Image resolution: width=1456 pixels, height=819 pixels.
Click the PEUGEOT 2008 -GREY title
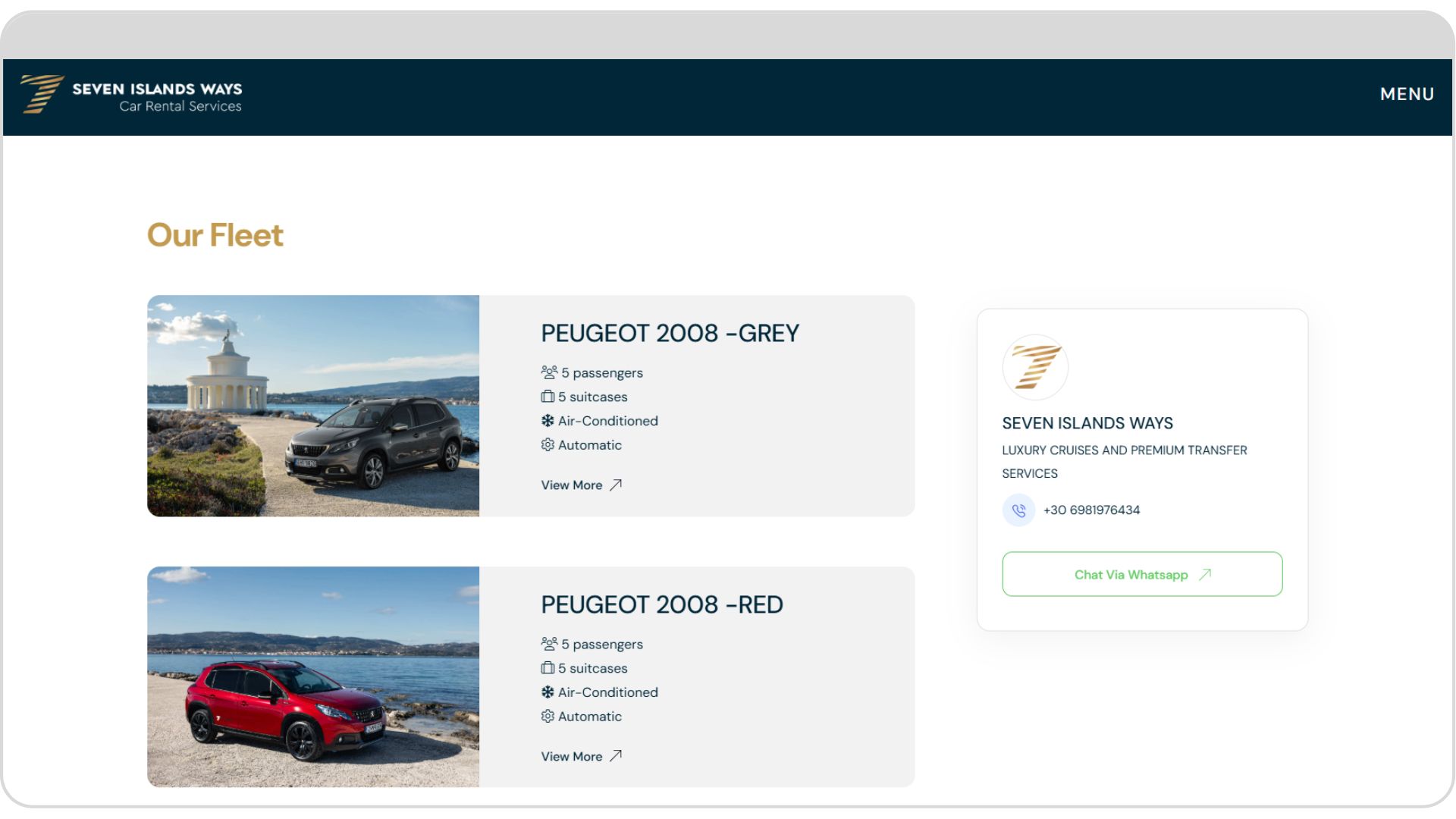670,333
